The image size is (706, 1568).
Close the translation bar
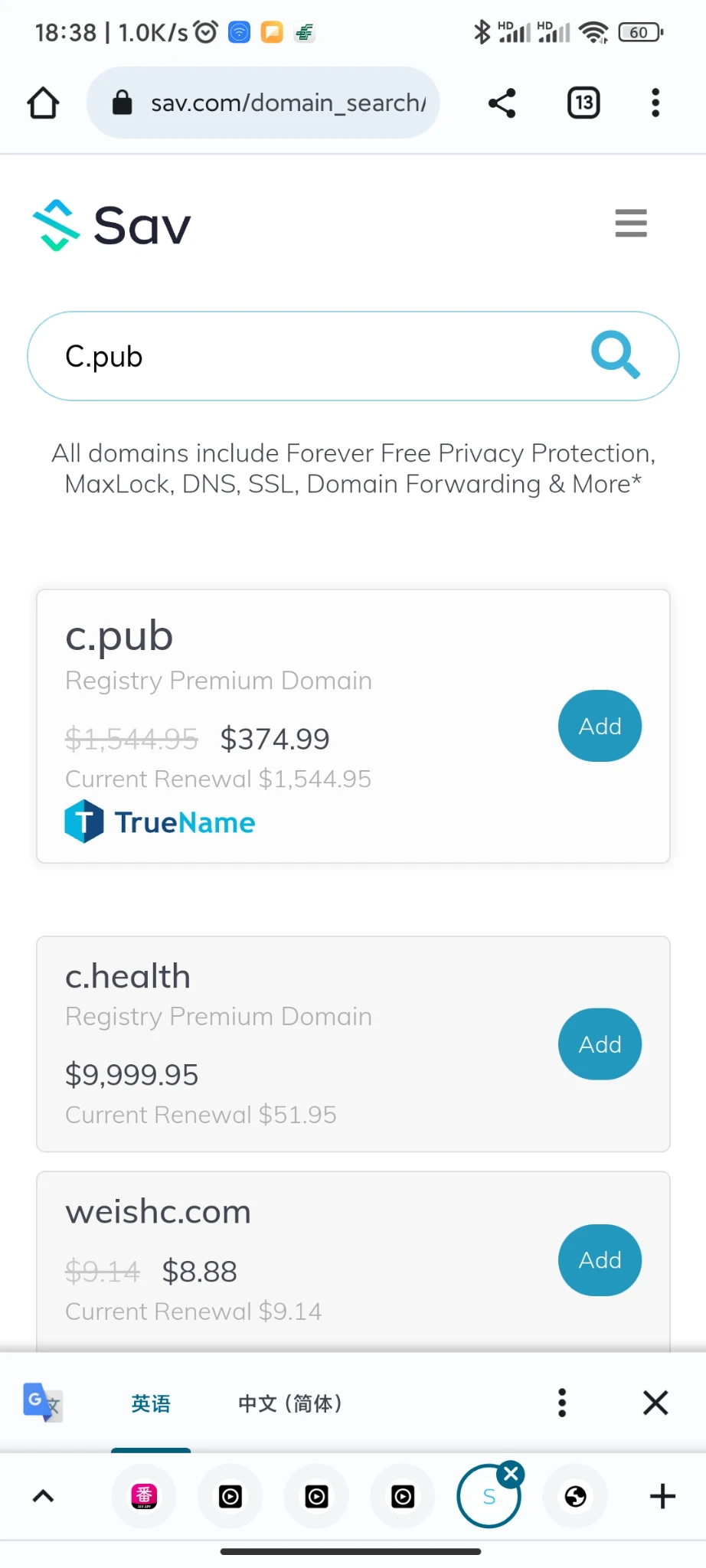pyautogui.click(x=655, y=1403)
